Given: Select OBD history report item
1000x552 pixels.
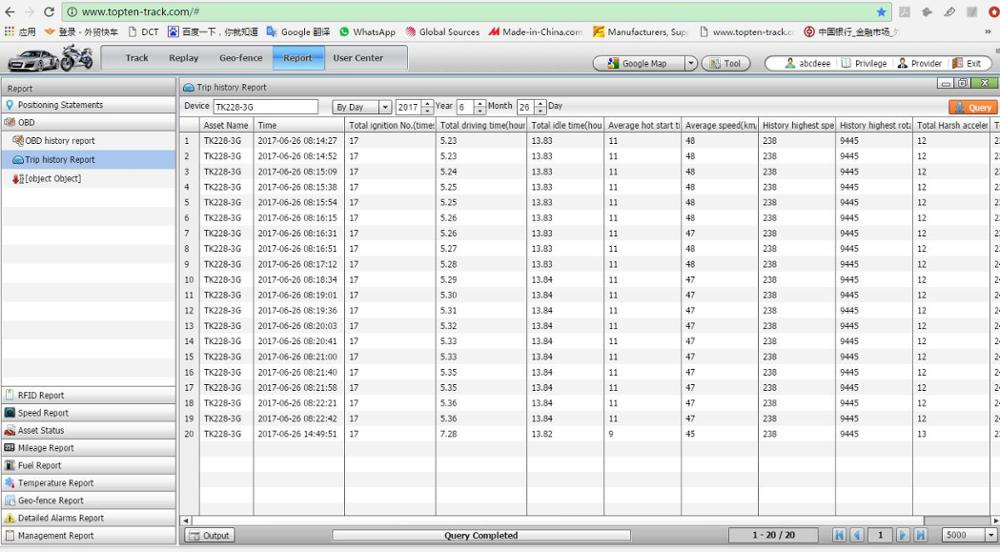Looking at the screenshot, I should pyautogui.click(x=59, y=140).
